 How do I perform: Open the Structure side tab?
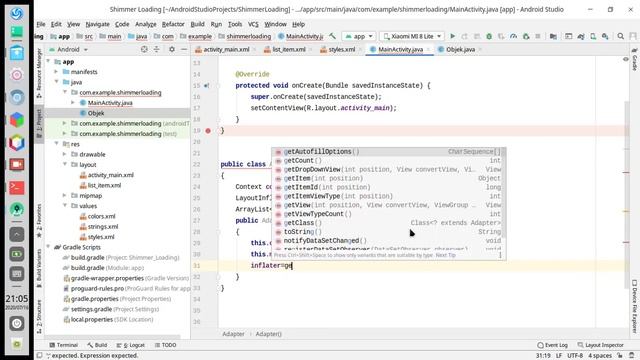[39, 317]
